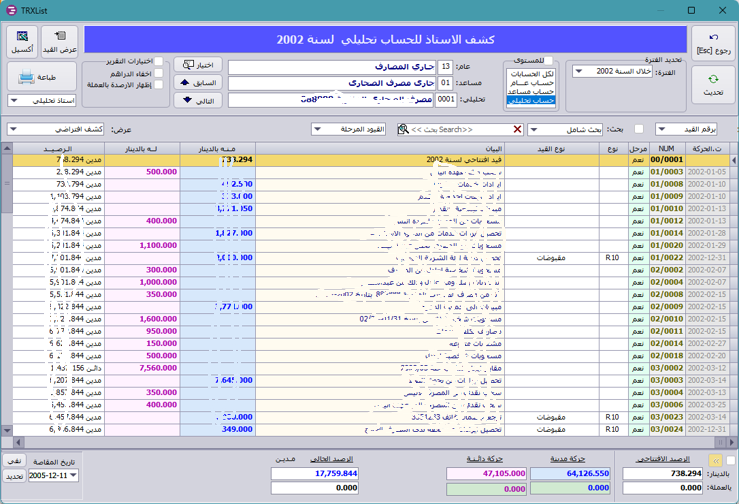Select entry number 01/0022
739x504 pixels.
pyautogui.click(x=666, y=258)
